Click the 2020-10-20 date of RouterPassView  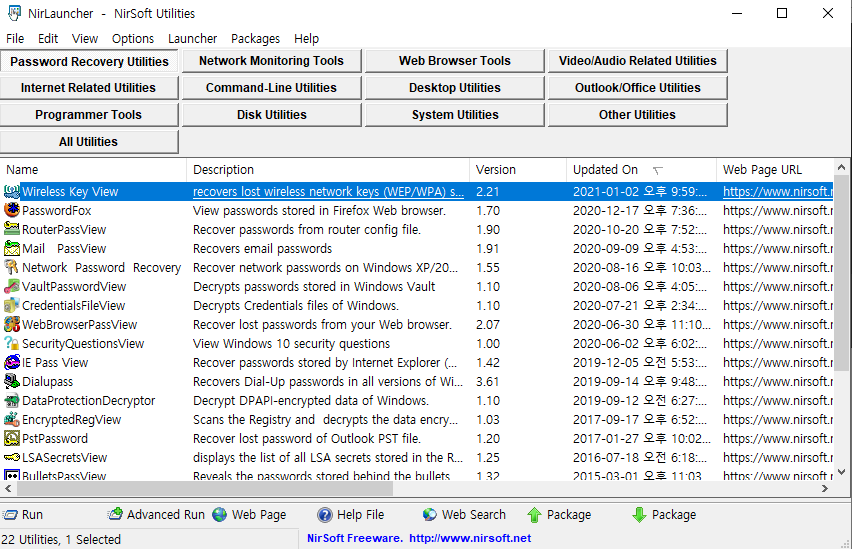point(640,229)
